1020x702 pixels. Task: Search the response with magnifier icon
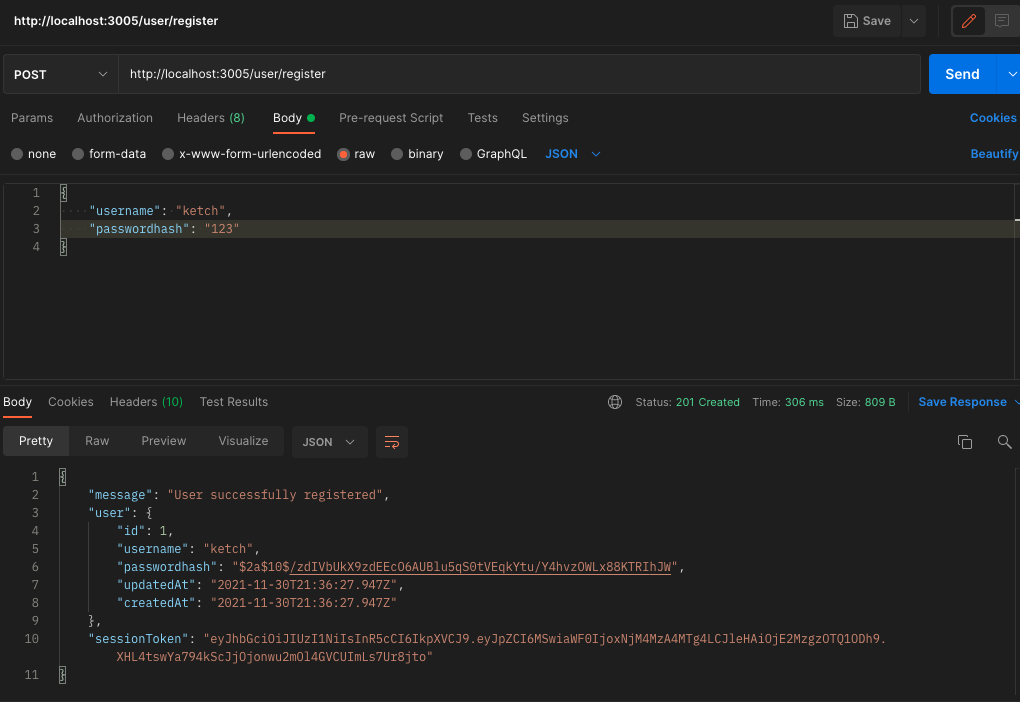click(x=1004, y=442)
